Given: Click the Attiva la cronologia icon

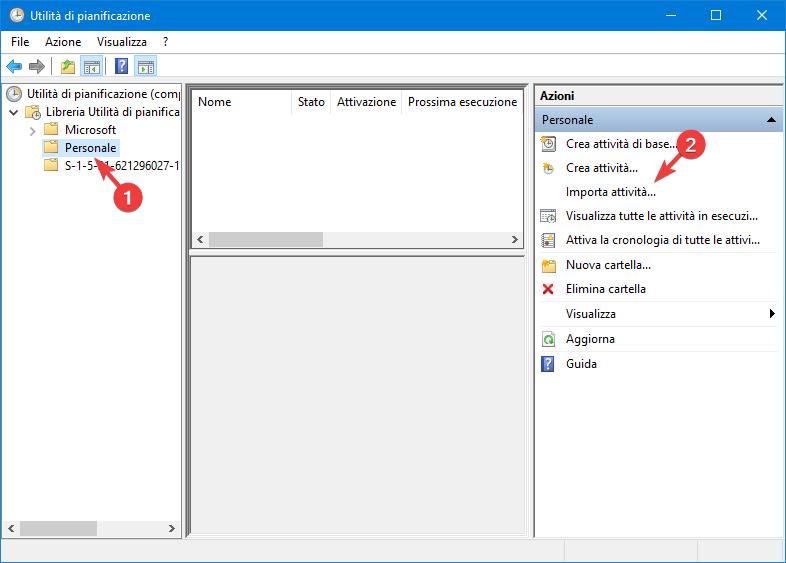Looking at the screenshot, I should point(548,240).
